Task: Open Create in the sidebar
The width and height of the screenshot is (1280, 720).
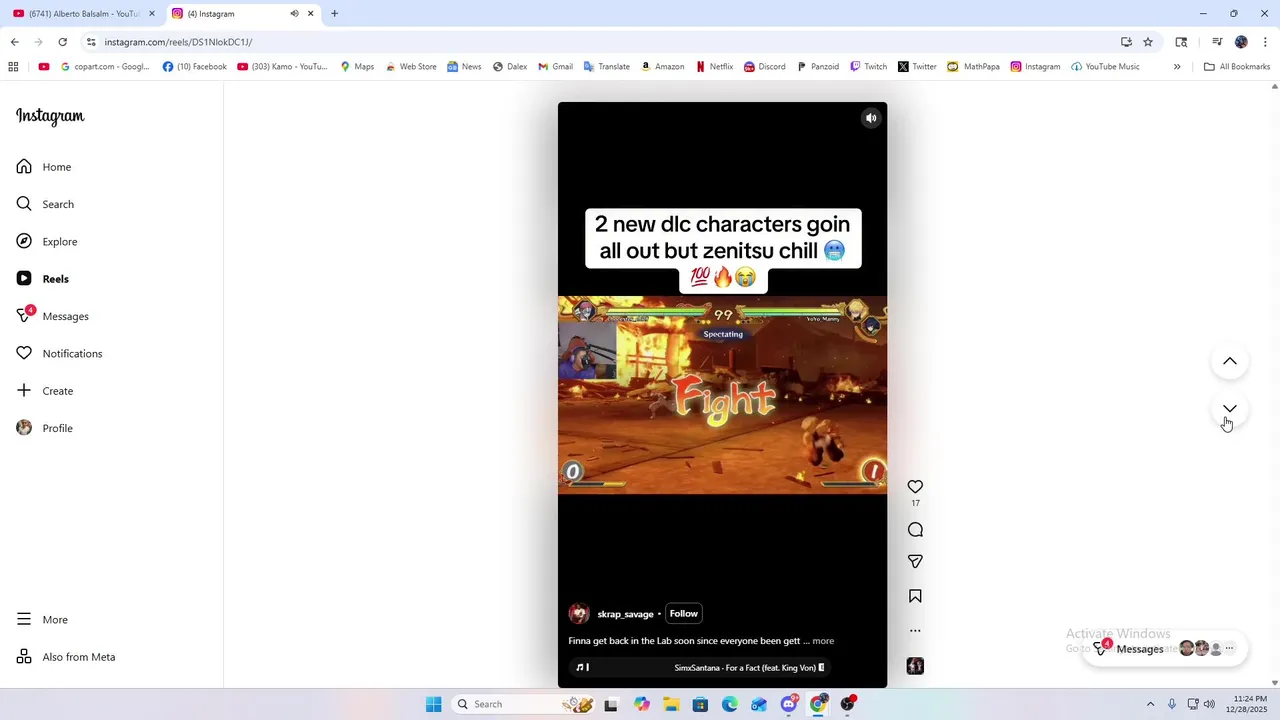Action: (x=45, y=391)
